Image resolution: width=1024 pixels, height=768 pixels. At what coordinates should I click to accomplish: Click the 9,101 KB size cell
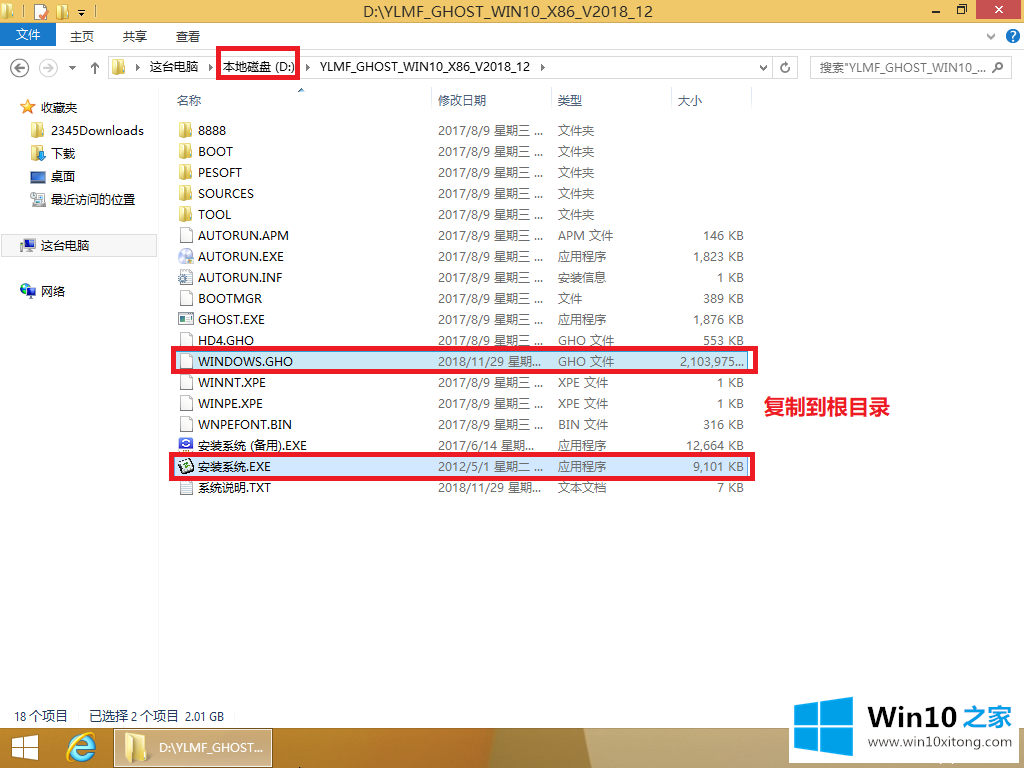718,466
